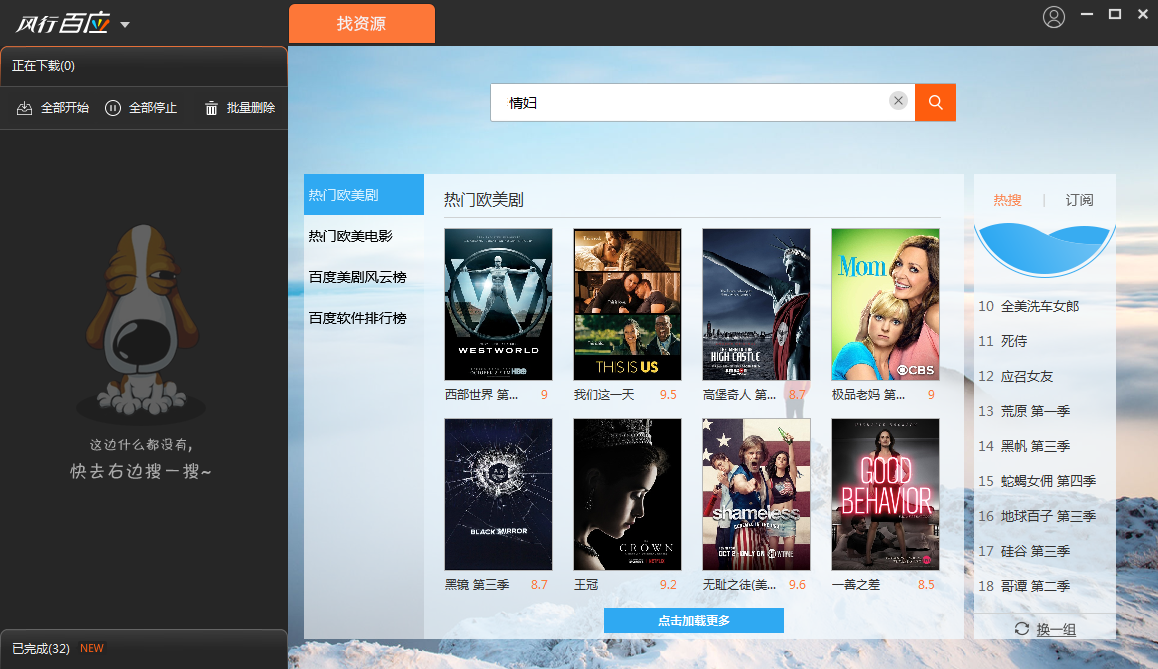This screenshot has height=669, width=1158.
Task: Click the 9.5 rating of 我们这一天
Action: [x=668, y=395]
